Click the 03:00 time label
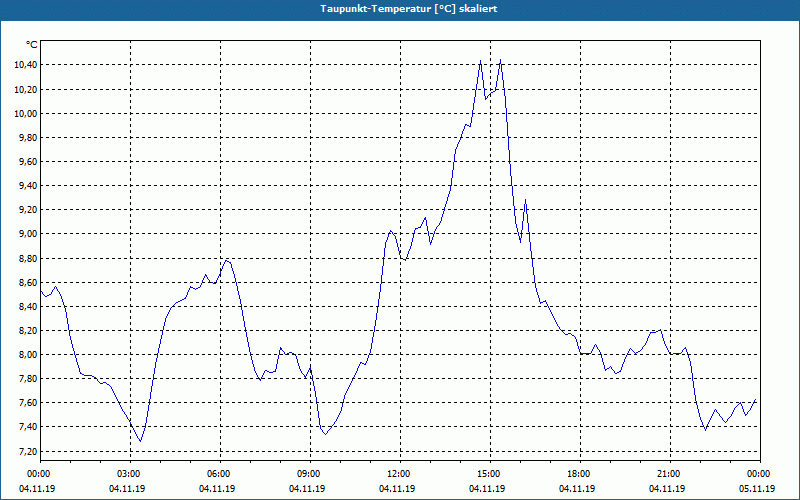 131,474
